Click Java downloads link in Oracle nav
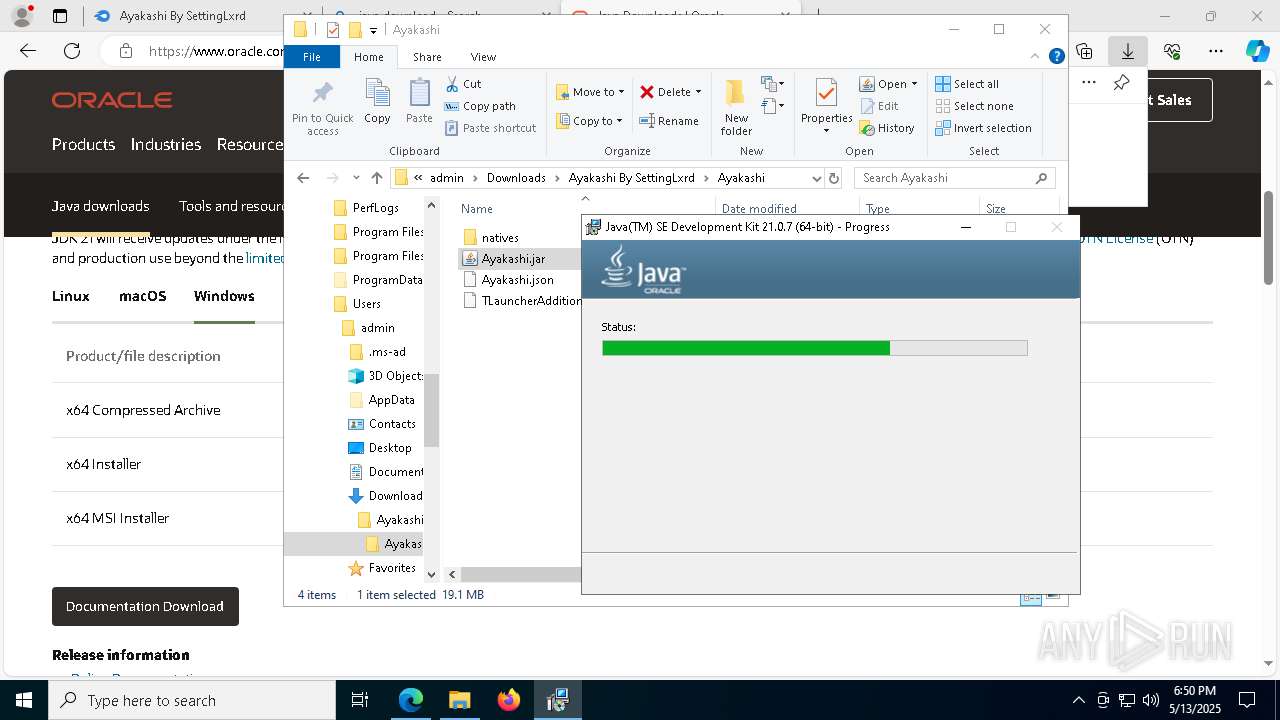The image size is (1280, 720). point(101,206)
